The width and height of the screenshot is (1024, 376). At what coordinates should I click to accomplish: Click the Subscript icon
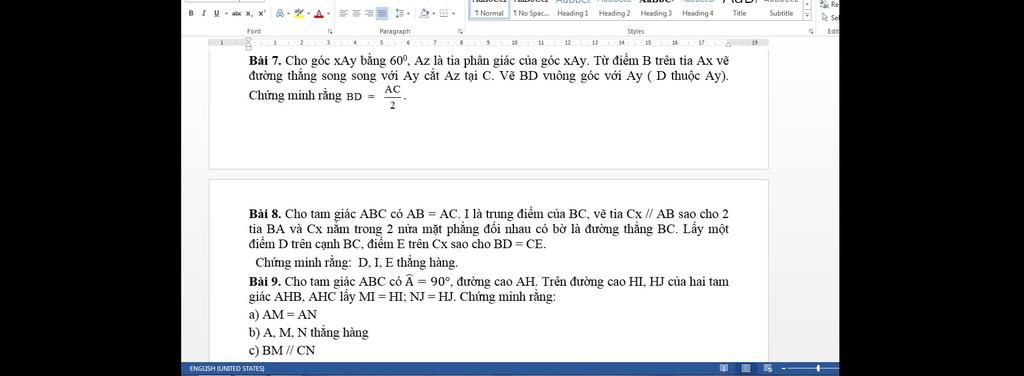249,13
